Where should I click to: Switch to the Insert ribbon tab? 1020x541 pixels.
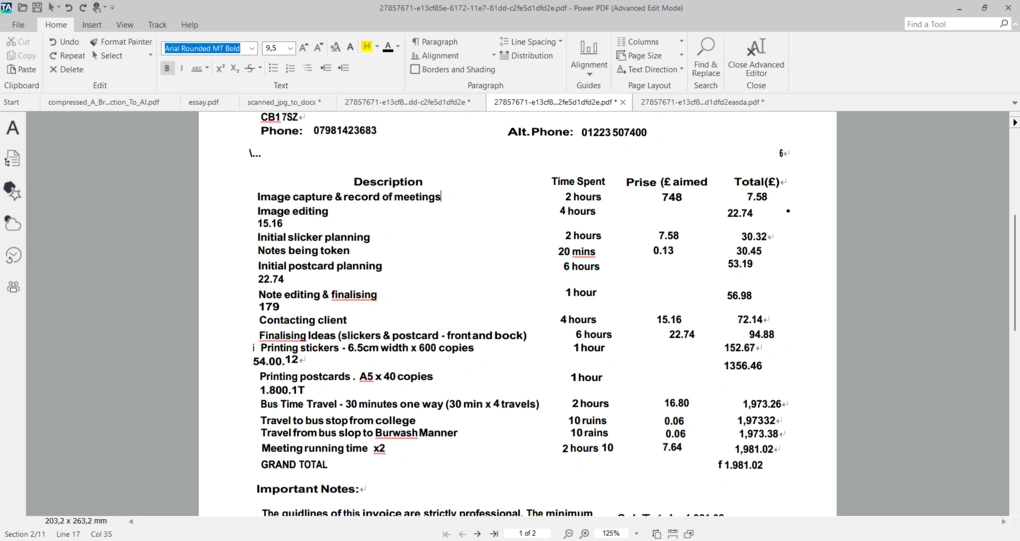tap(92, 25)
